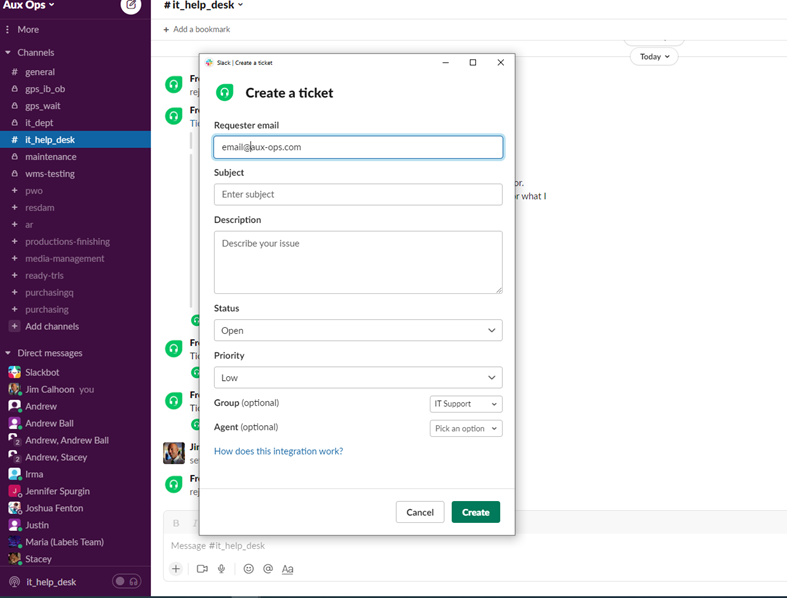
Task: Click Add a bookmark
Action: click(x=197, y=30)
